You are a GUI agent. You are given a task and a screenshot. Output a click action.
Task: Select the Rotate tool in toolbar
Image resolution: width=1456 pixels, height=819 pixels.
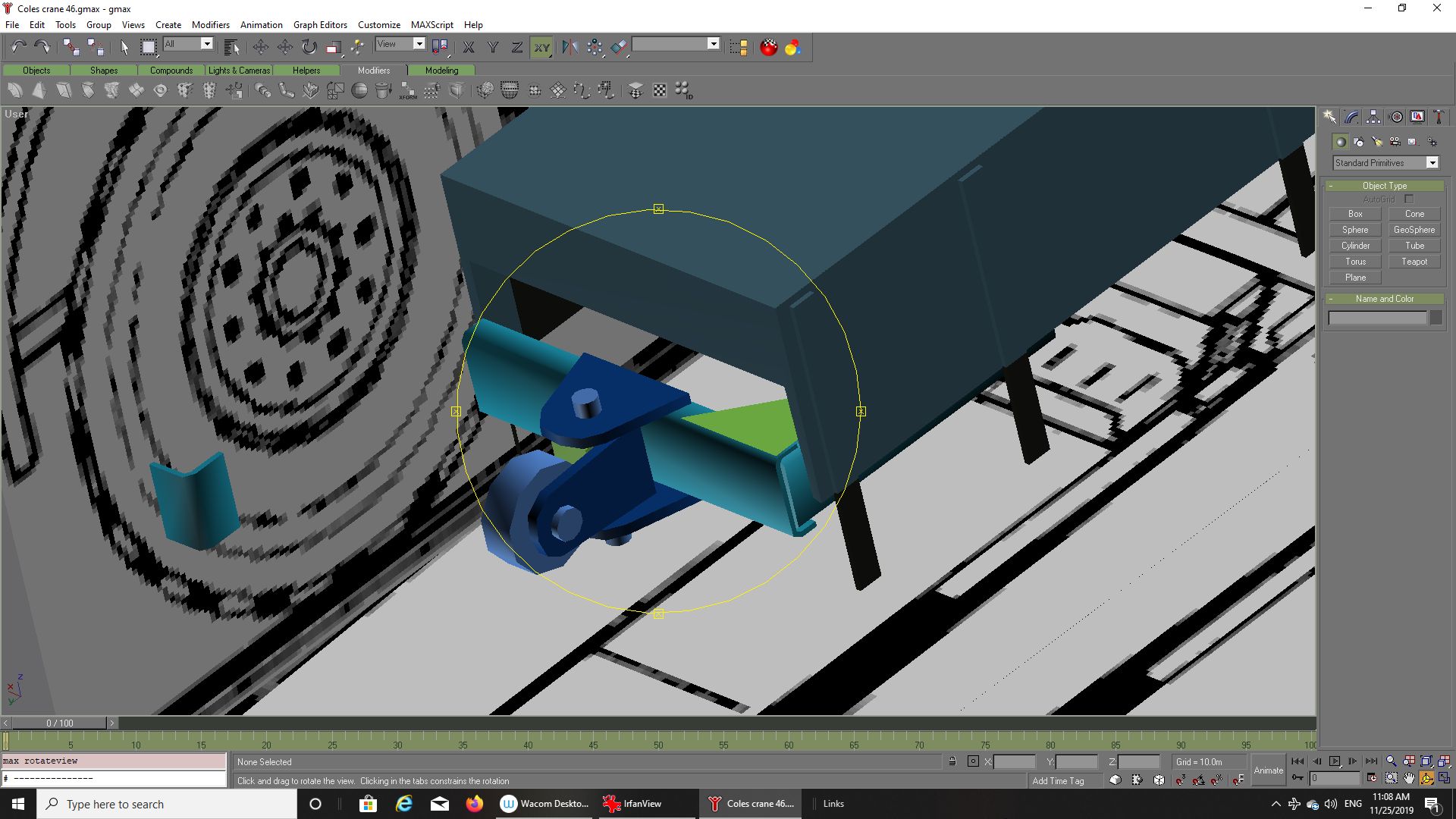click(x=309, y=47)
